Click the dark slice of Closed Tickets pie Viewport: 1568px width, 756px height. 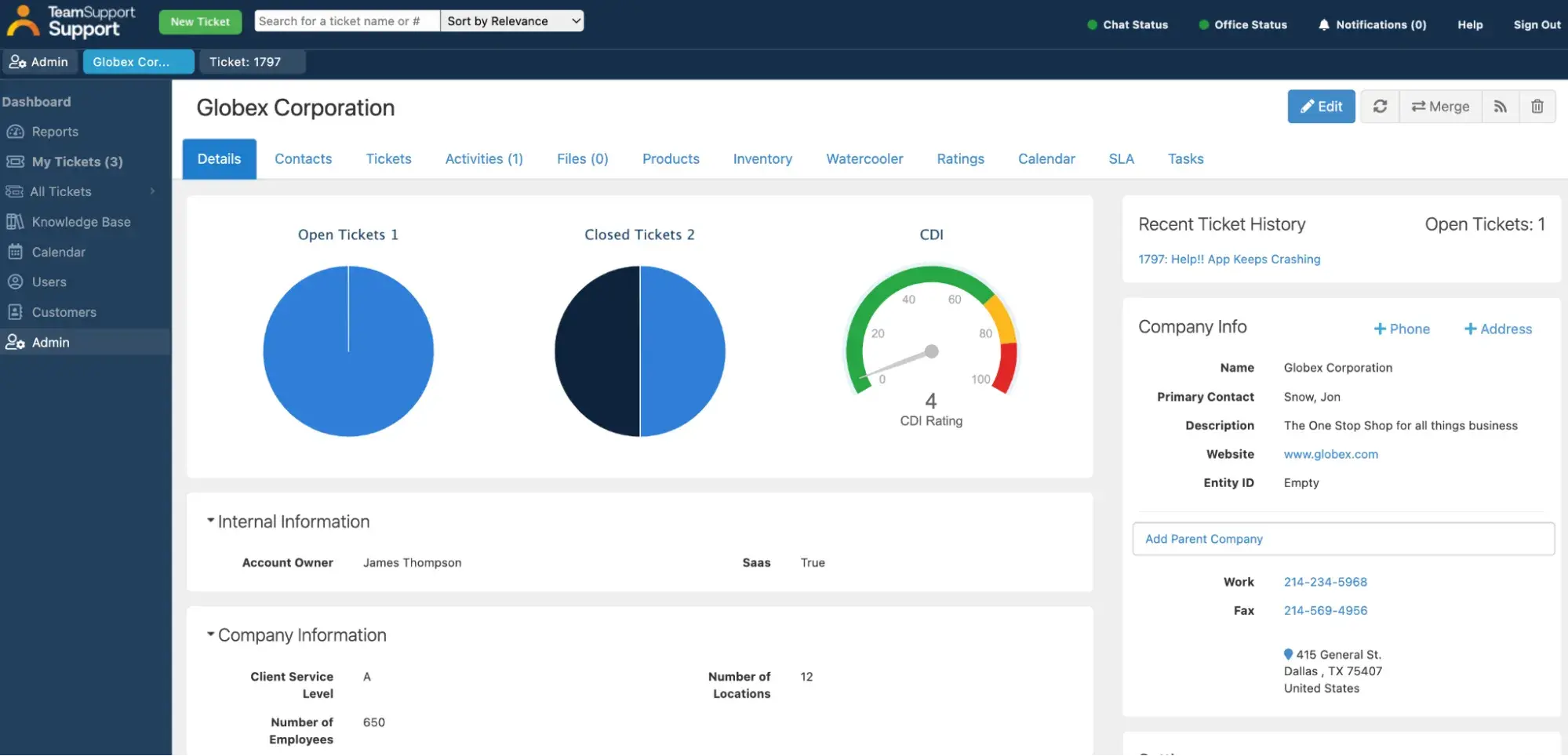(x=598, y=351)
